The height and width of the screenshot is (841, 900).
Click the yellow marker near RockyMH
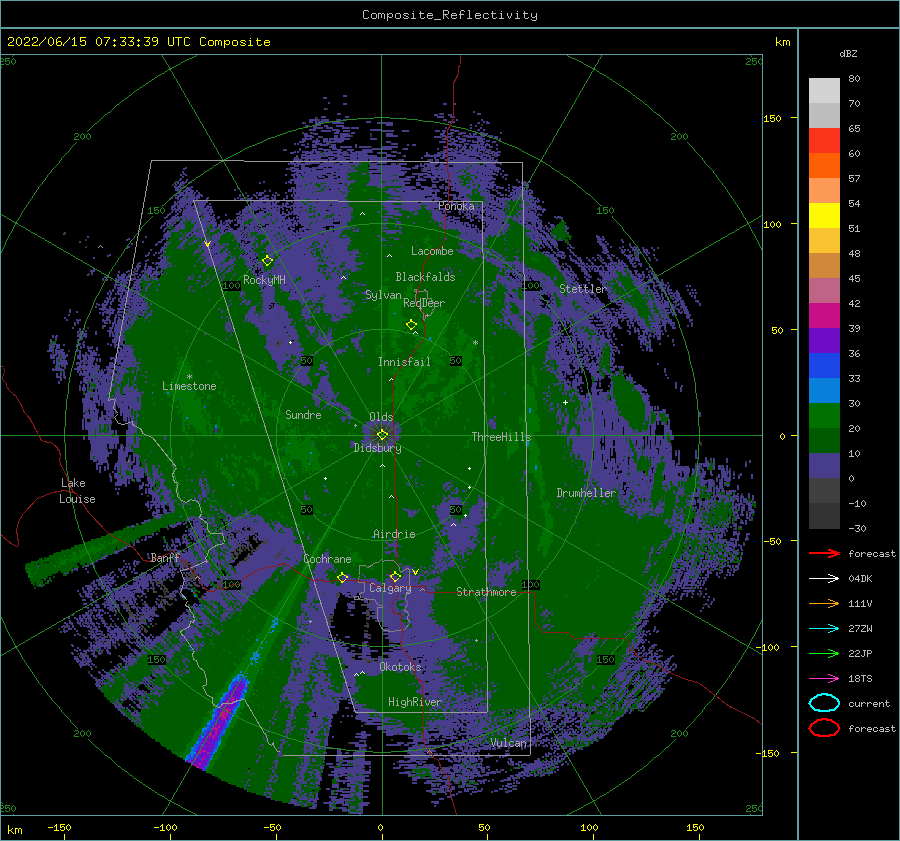(267, 261)
